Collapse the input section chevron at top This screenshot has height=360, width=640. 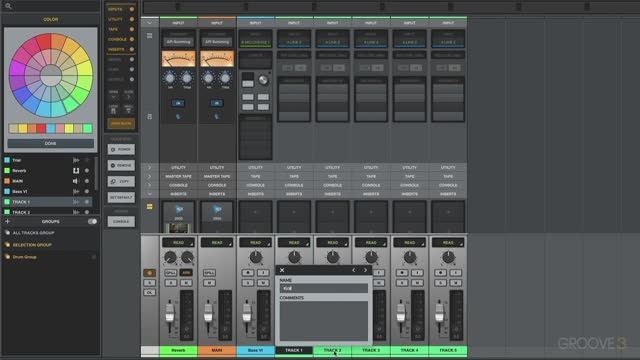149,23
